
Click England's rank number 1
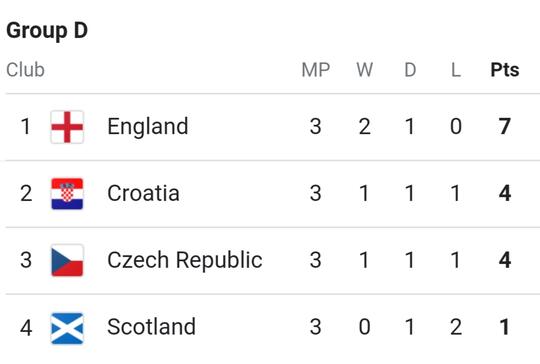pos(25,127)
